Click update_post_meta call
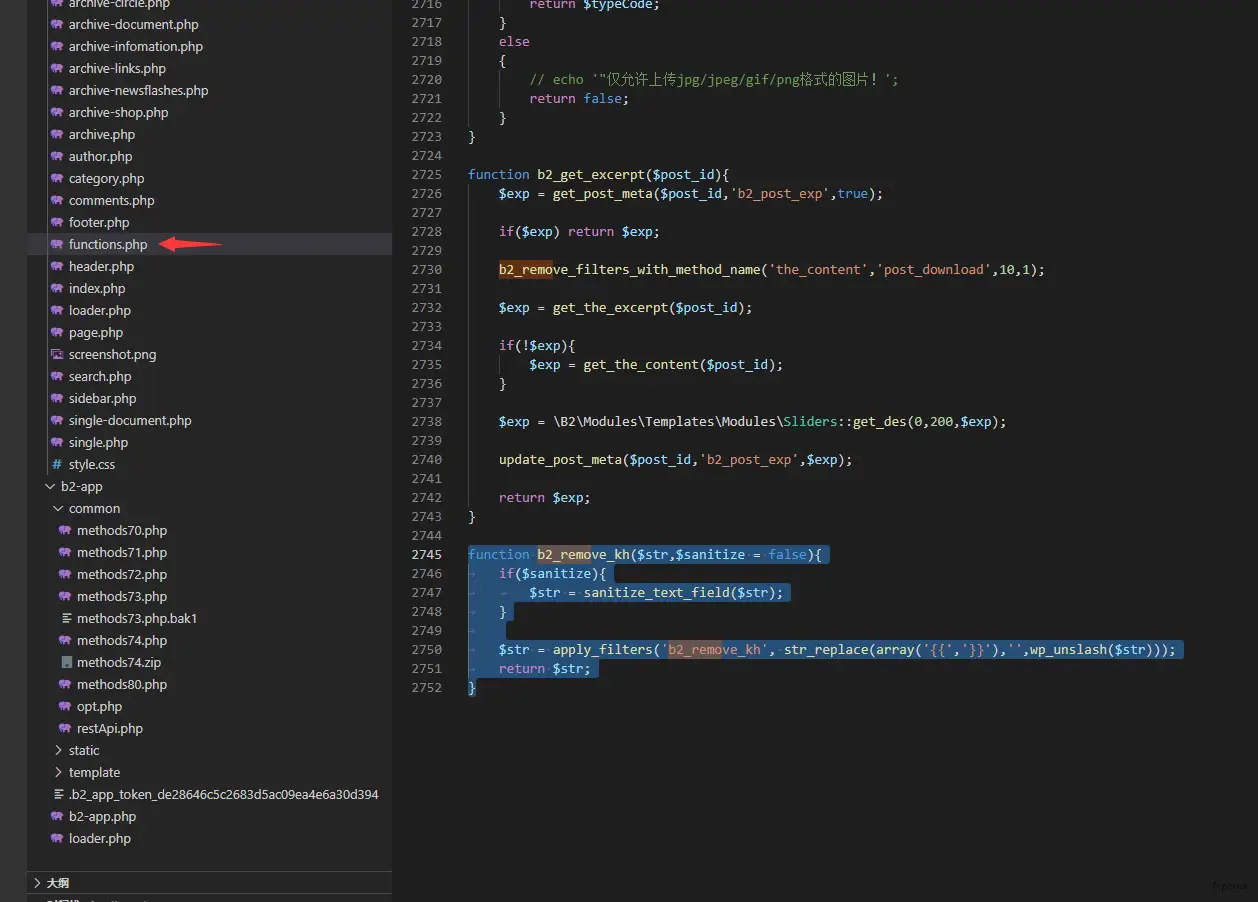 point(560,459)
